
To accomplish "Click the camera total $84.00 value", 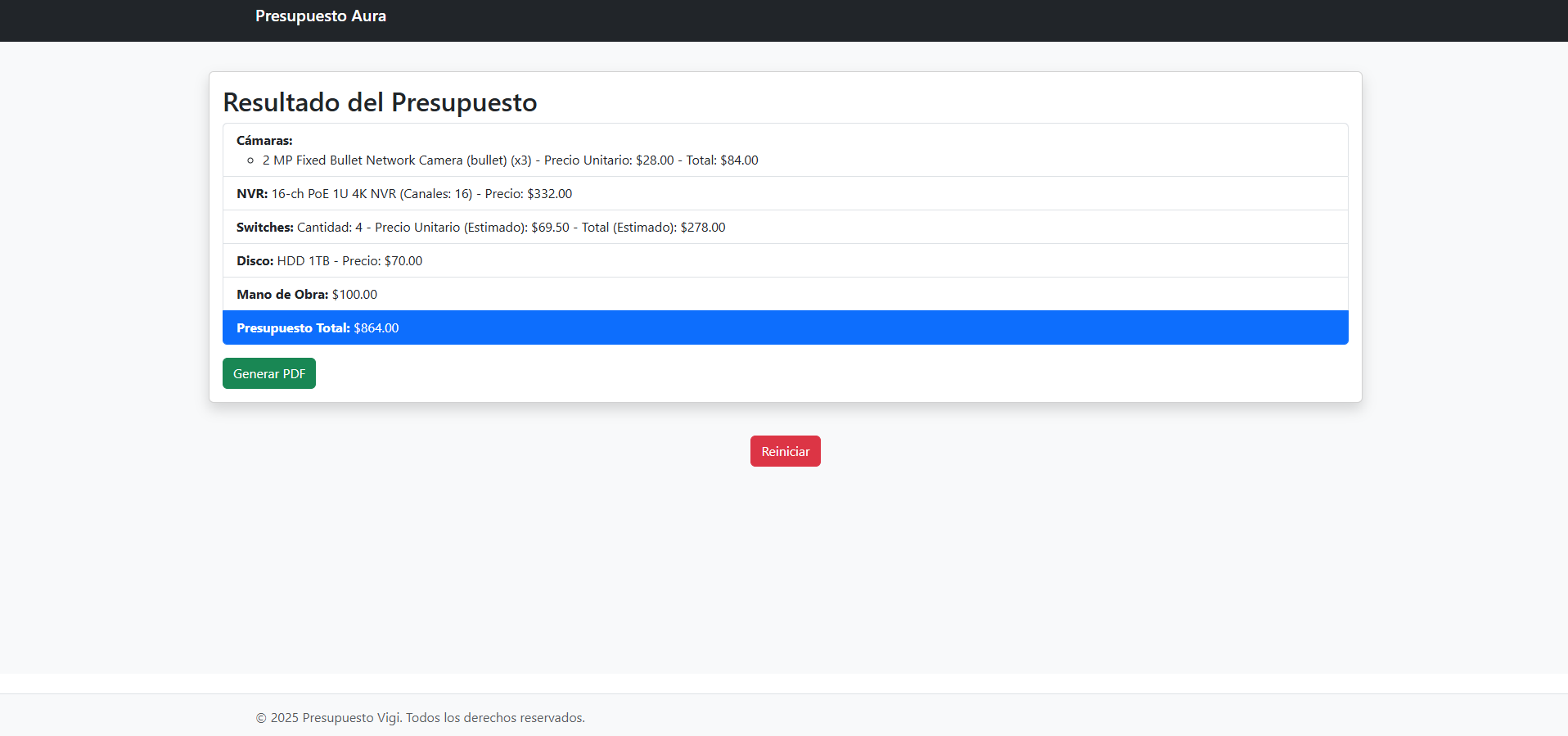I will (x=739, y=160).
